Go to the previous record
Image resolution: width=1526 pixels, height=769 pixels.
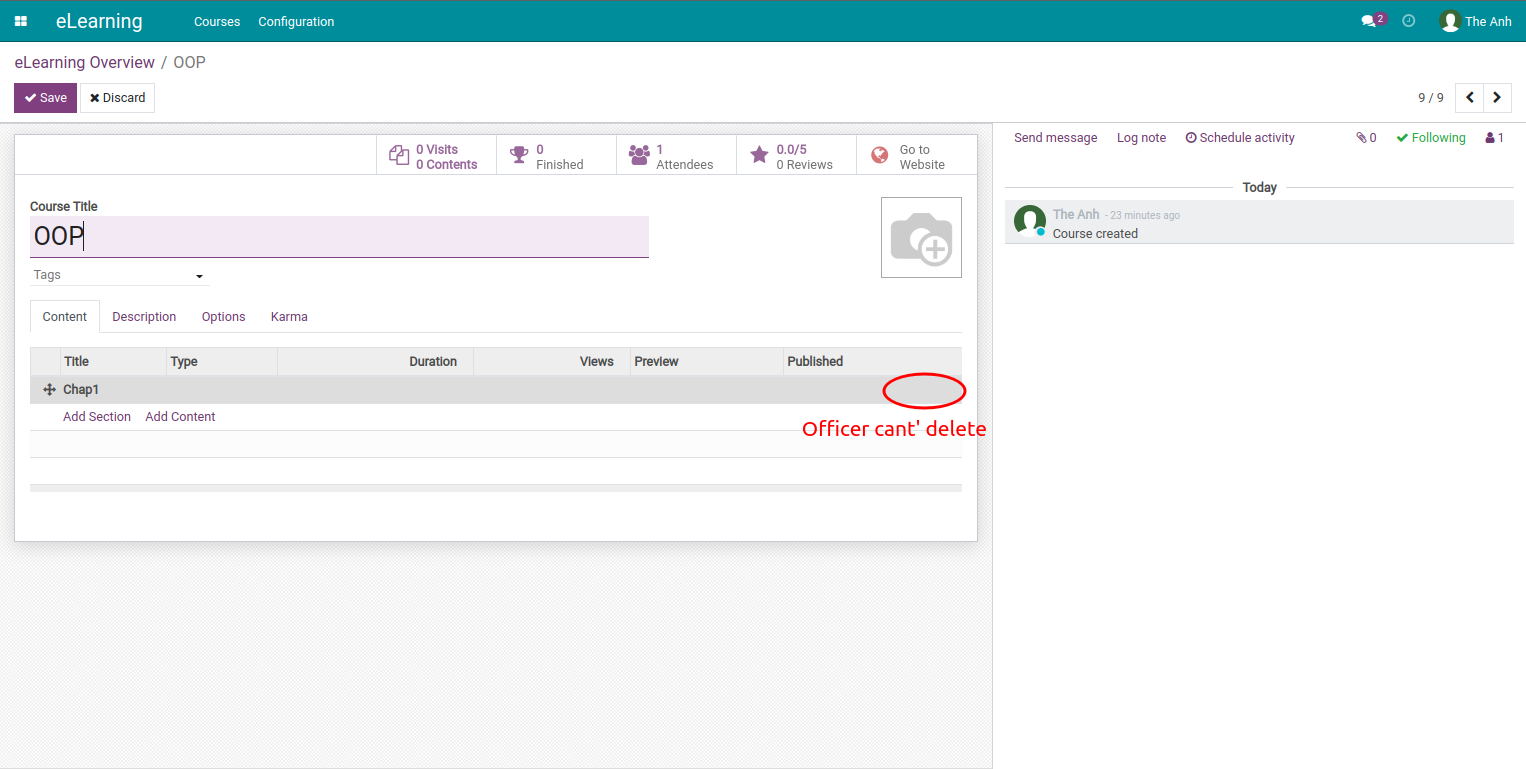(1469, 97)
